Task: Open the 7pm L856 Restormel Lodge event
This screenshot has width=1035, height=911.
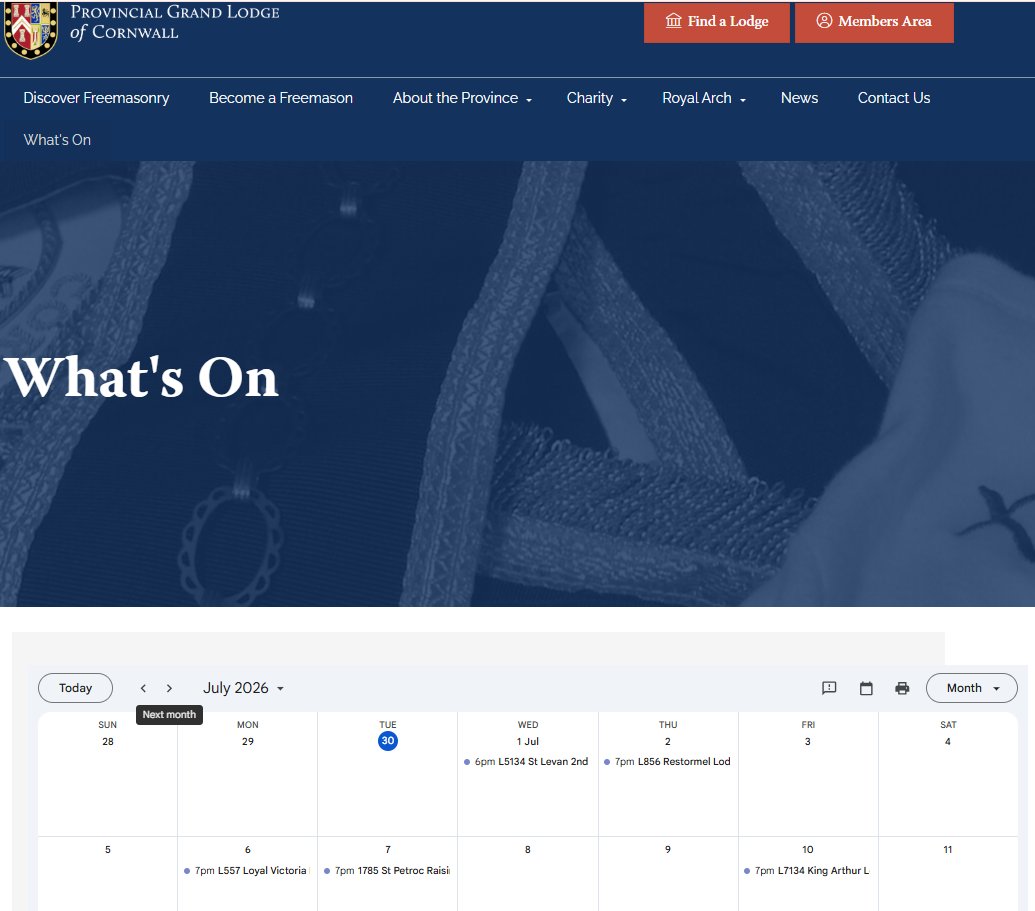Action: [x=667, y=761]
